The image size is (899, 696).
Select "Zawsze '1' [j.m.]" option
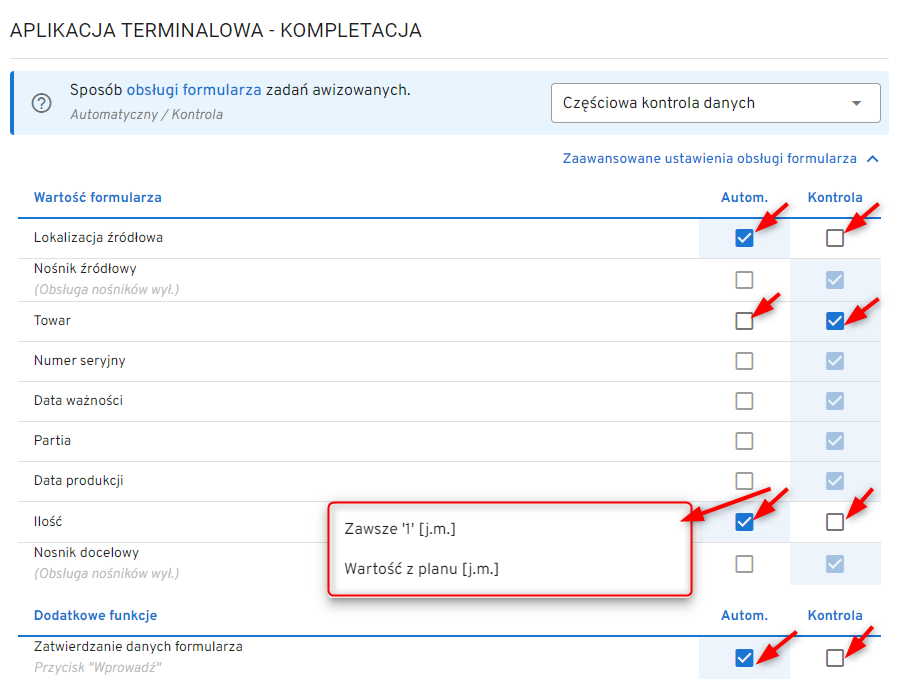pyautogui.click(x=400, y=529)
